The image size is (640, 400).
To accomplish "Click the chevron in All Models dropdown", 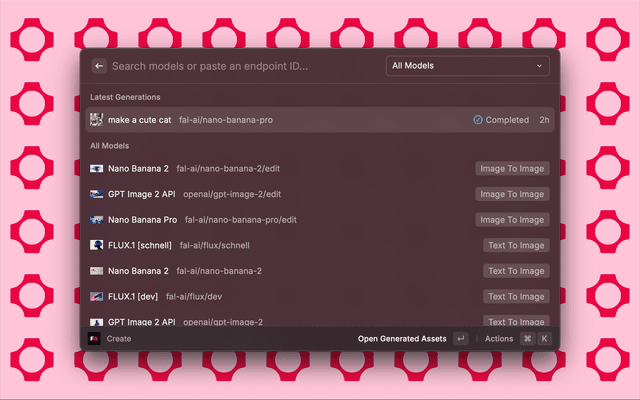I will pos(539,66).
